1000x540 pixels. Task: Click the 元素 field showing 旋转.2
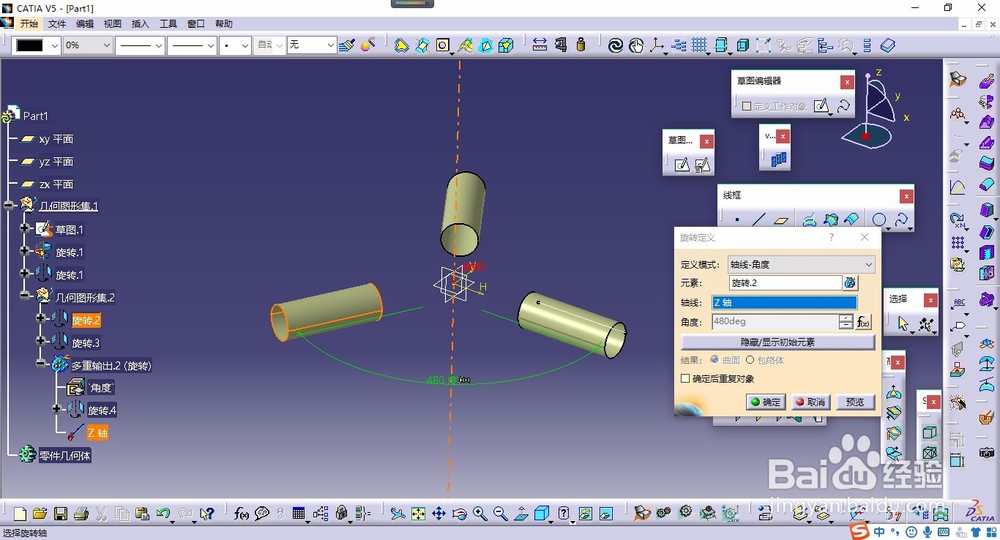click(x=785, y=282)
